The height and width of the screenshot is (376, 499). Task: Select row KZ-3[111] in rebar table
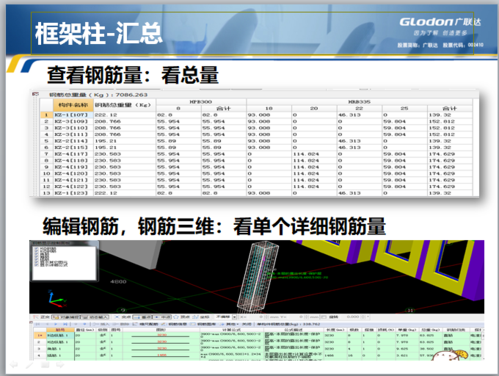[256, 134]
